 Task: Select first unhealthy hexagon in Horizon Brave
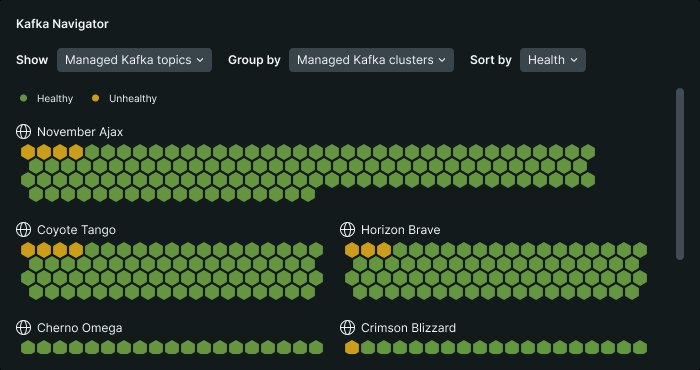352,250
